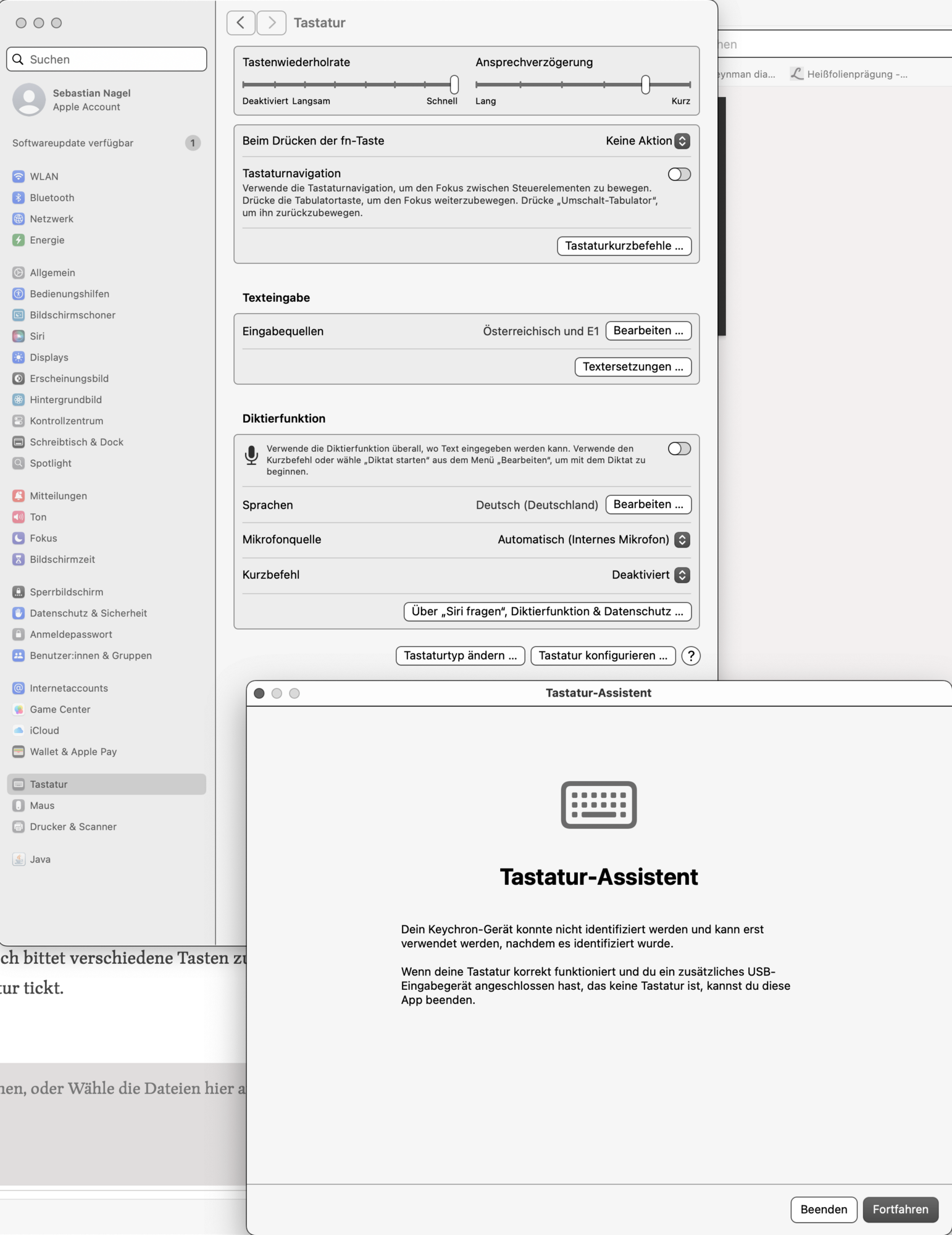952x1235 pixels.
Task: Open Tastaturkurzbefehle settings
Action: [x=624, y=246]
